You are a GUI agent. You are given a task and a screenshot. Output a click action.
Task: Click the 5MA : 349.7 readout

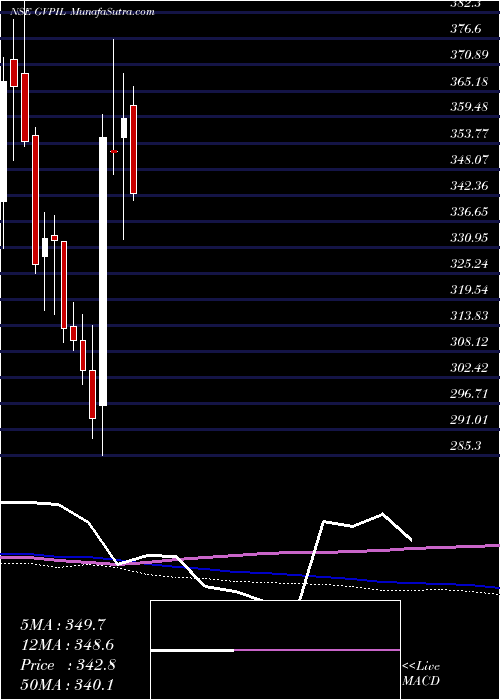click(x=63, y=625)
